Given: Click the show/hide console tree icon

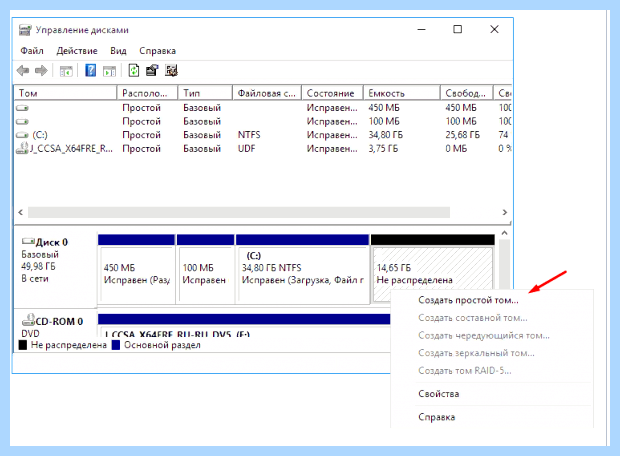Looking at the screenshot, I should click(x=66, y=71).
